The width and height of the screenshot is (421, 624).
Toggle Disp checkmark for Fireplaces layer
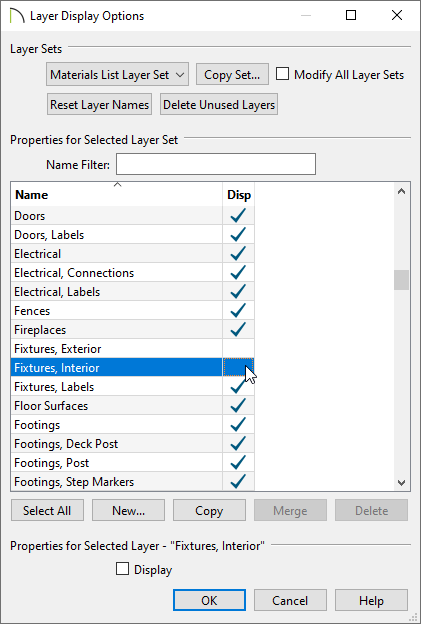[238, 330]
